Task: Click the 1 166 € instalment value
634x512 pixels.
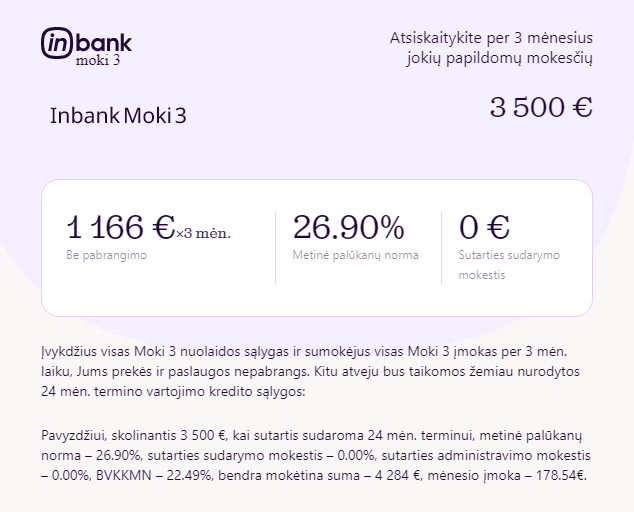Action: pos(120,229)
